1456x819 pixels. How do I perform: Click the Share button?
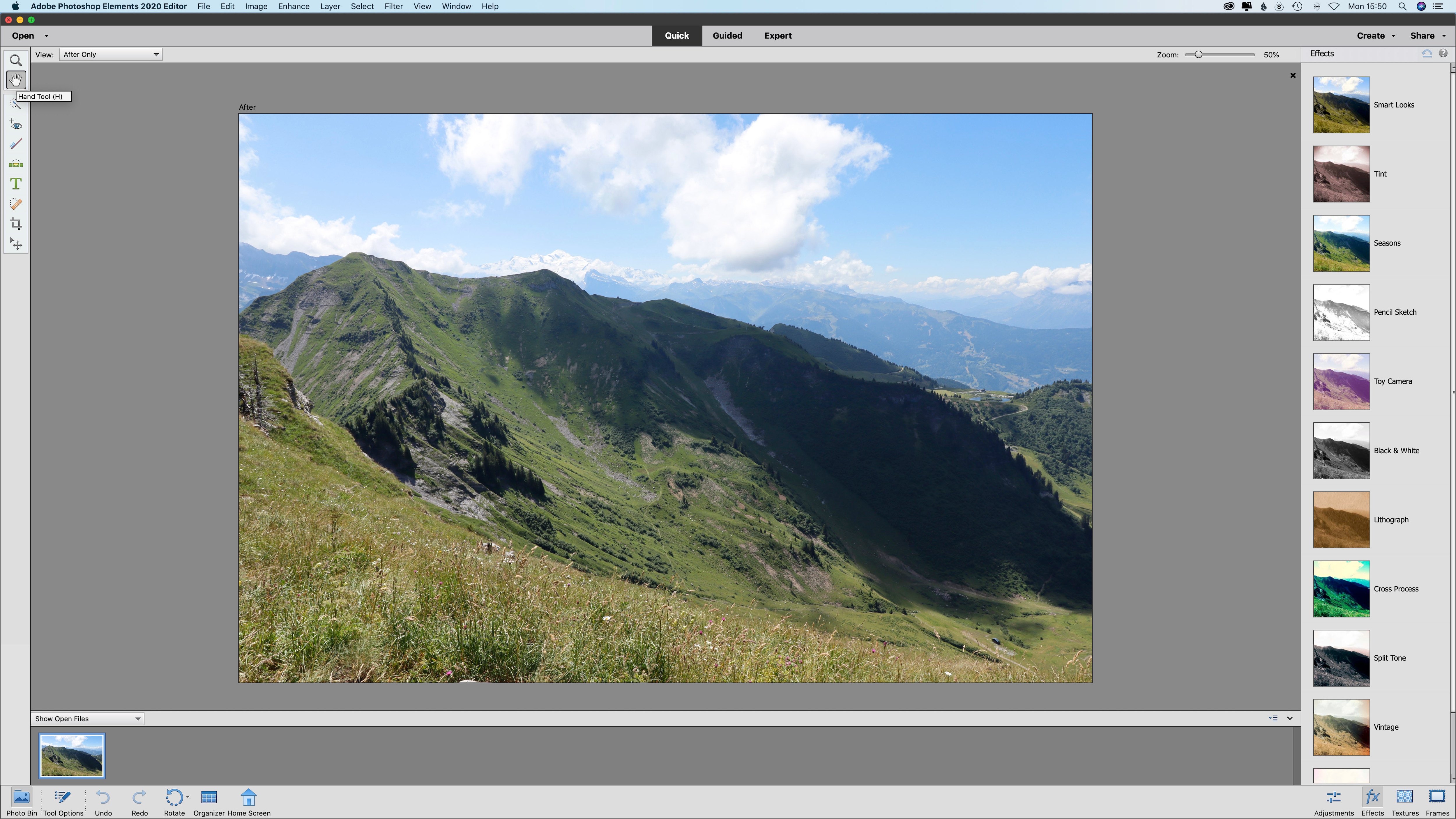tap(1421, 35)
